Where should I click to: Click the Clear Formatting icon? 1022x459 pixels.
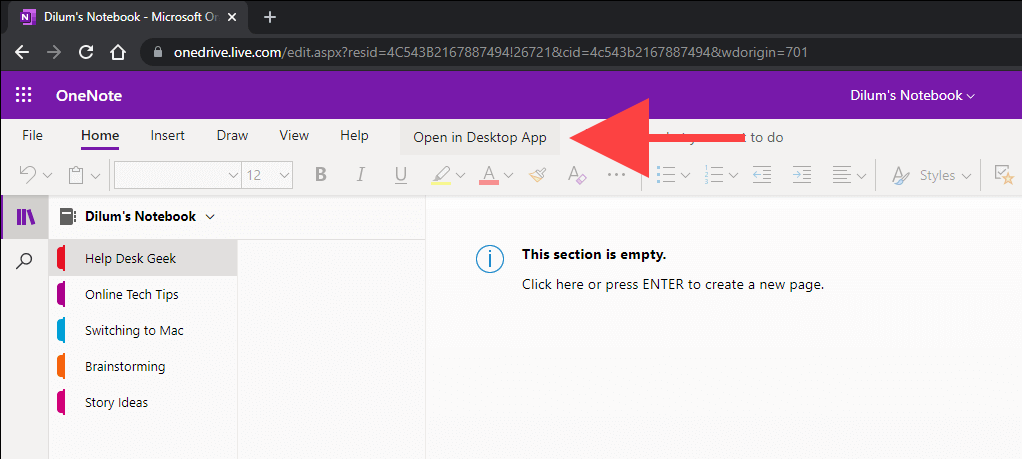[577, 175]
